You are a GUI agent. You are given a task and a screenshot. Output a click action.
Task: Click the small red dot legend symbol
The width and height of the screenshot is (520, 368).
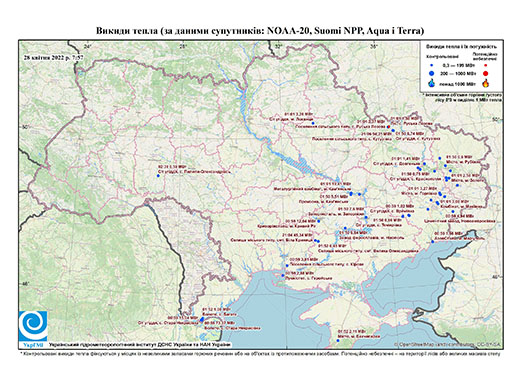click(486, 65)
